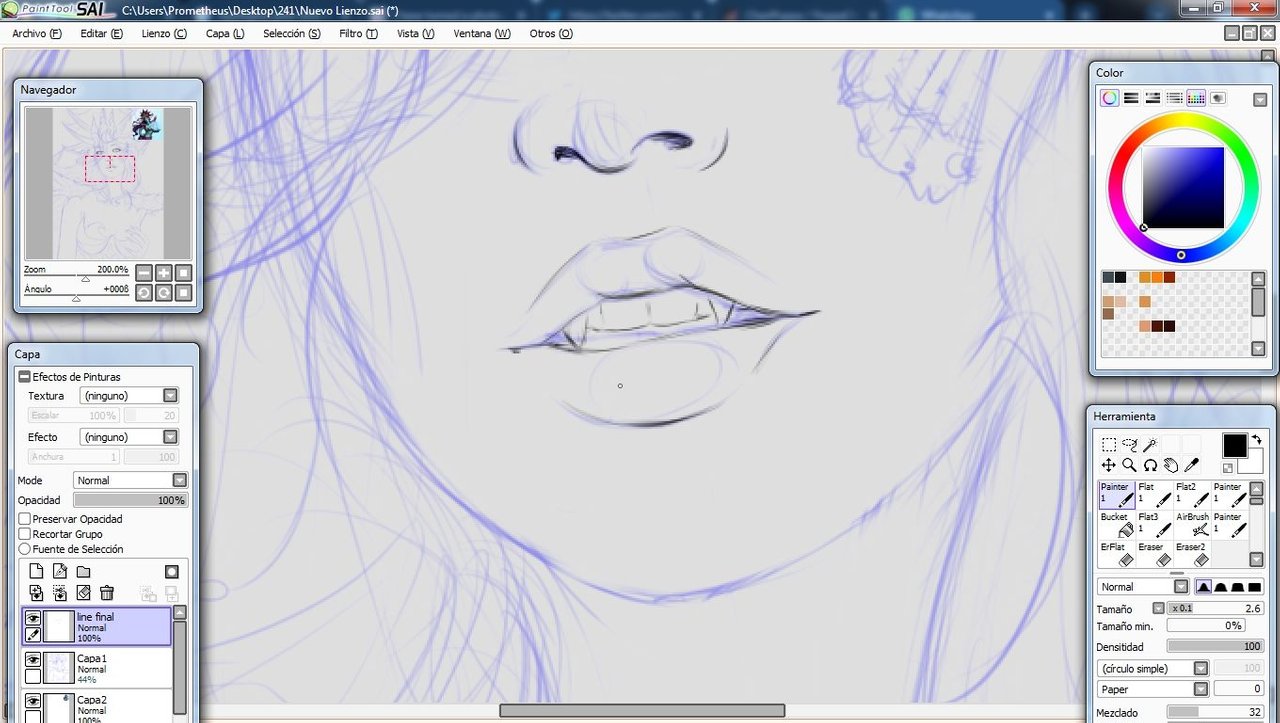Hide the Capa1 layer
This screenshot has height=723, width=1280.
[33, 660]
